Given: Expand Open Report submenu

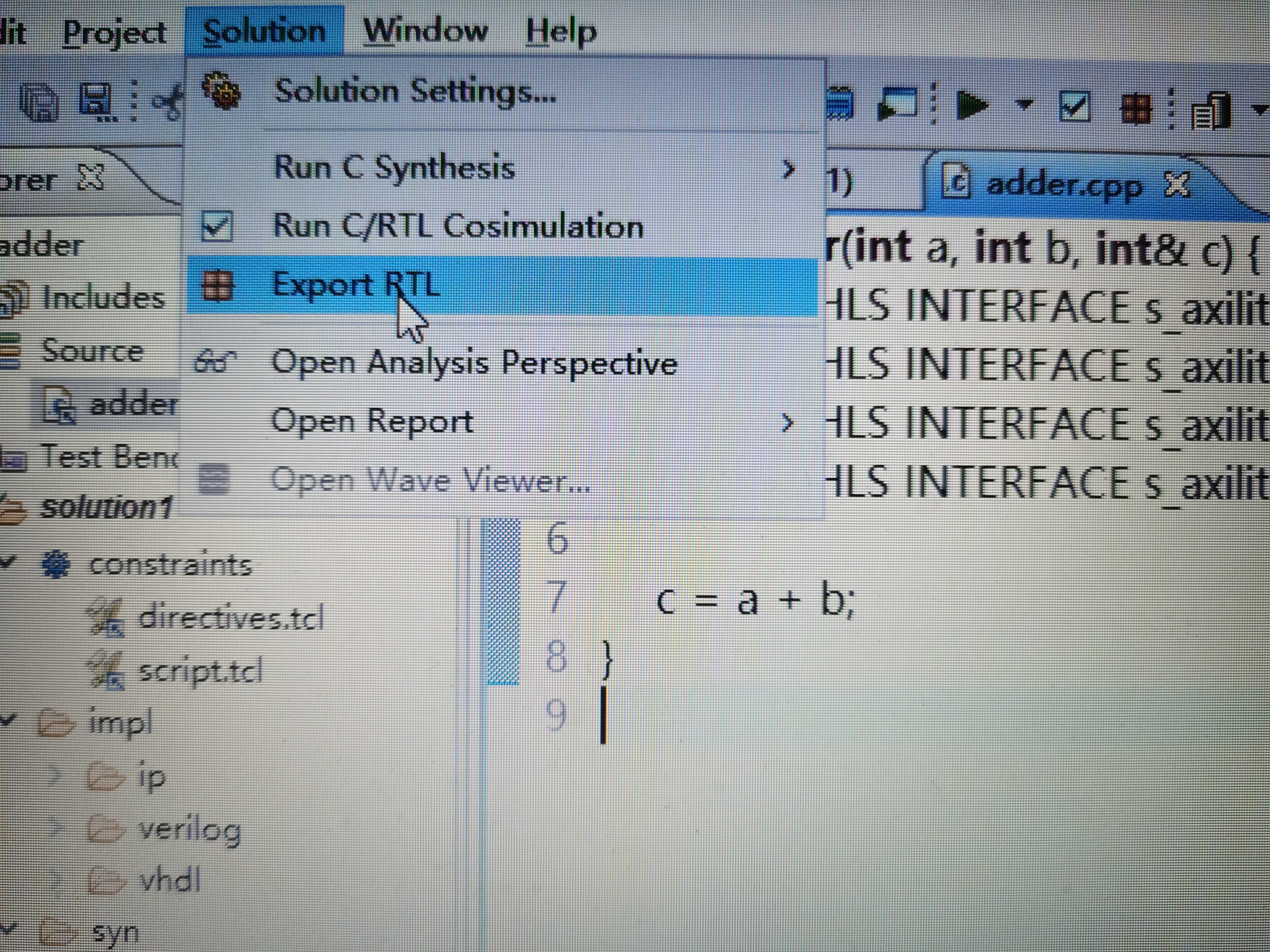Looking at the screenshot, I should coord(503,421).
